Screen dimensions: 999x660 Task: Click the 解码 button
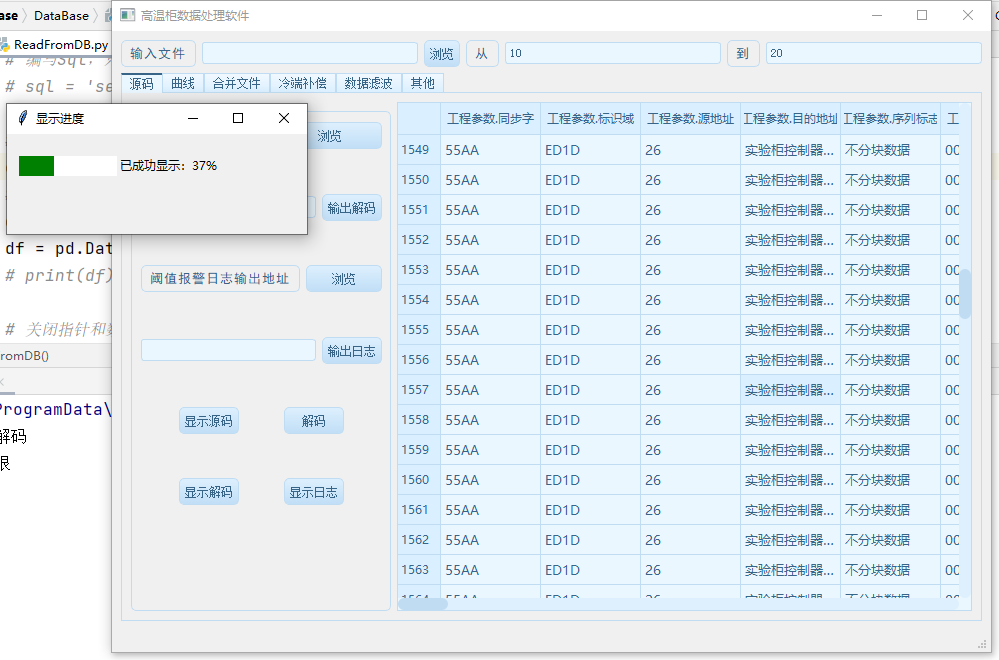(x=314, y=420)
